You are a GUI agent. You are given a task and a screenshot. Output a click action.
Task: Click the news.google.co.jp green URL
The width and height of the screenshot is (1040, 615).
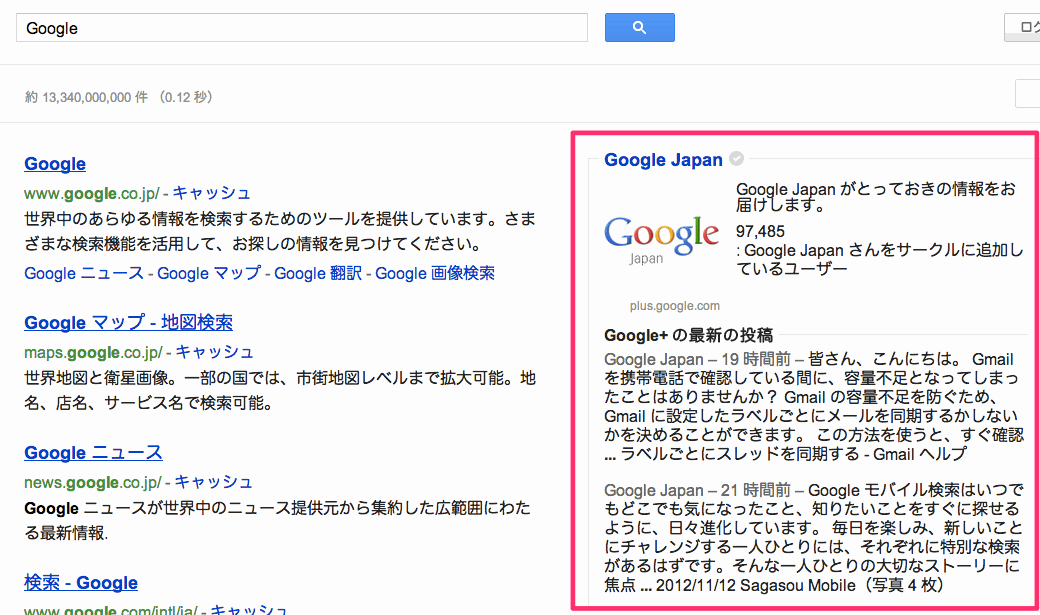pyautogui.click(x=93, y=482)
